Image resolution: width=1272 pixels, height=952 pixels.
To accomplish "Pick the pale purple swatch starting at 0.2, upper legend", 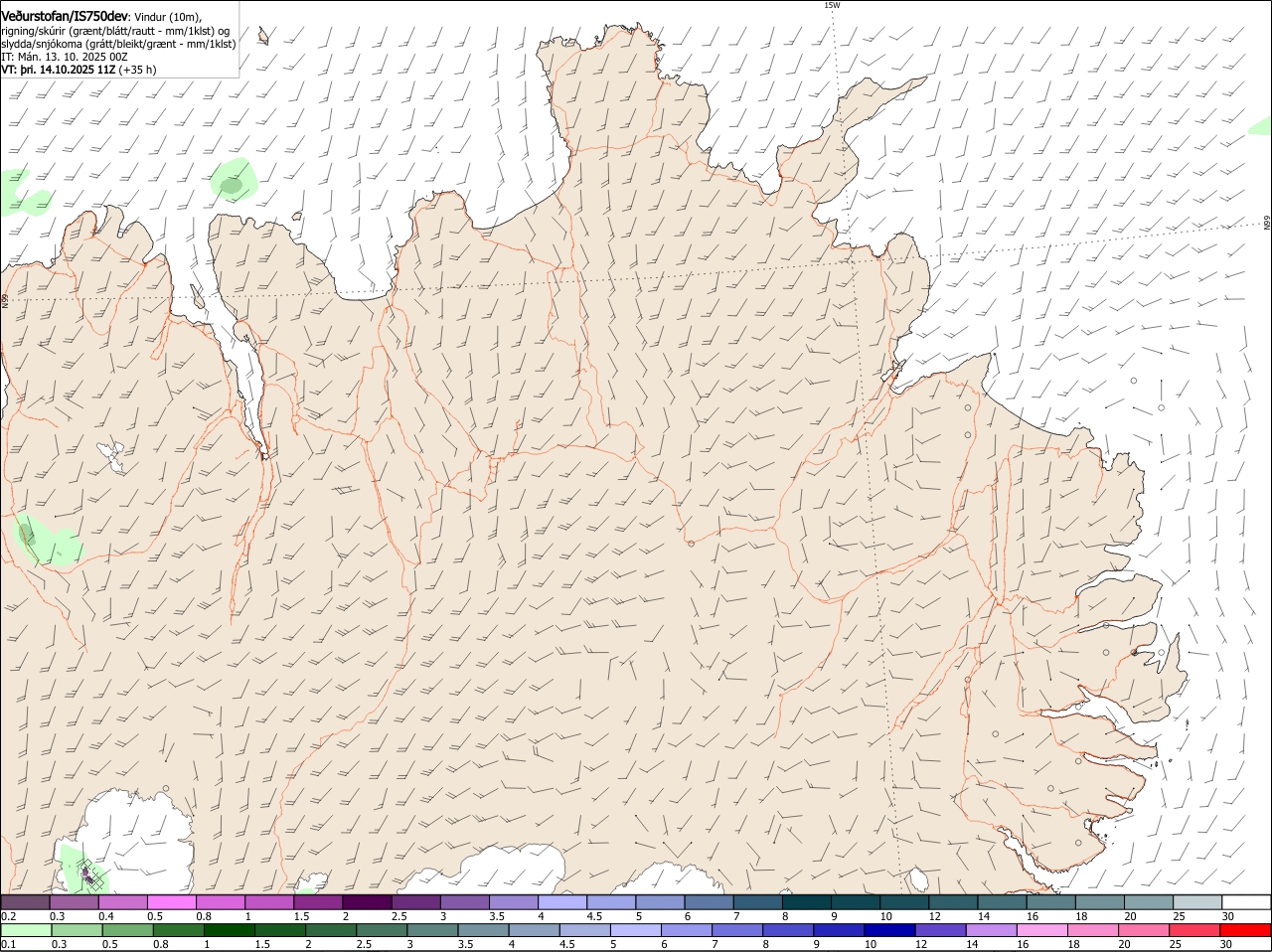I will coord(25,902).
